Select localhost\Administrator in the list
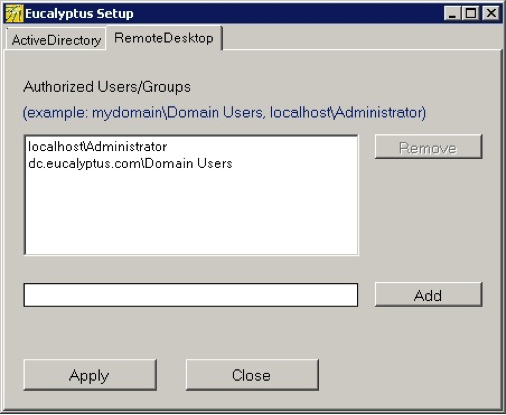Screen dimensions: 506x415 coord(97,147)
